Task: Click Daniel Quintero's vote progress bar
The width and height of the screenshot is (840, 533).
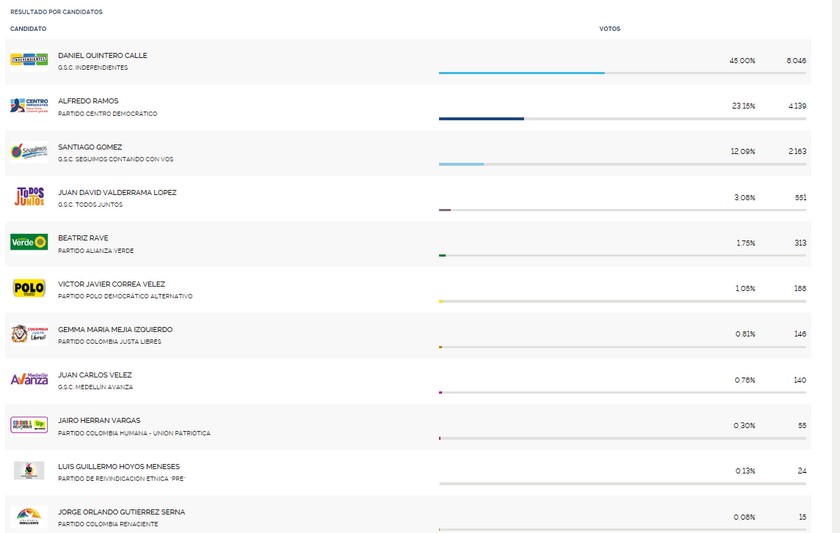Action: [521, 73]
